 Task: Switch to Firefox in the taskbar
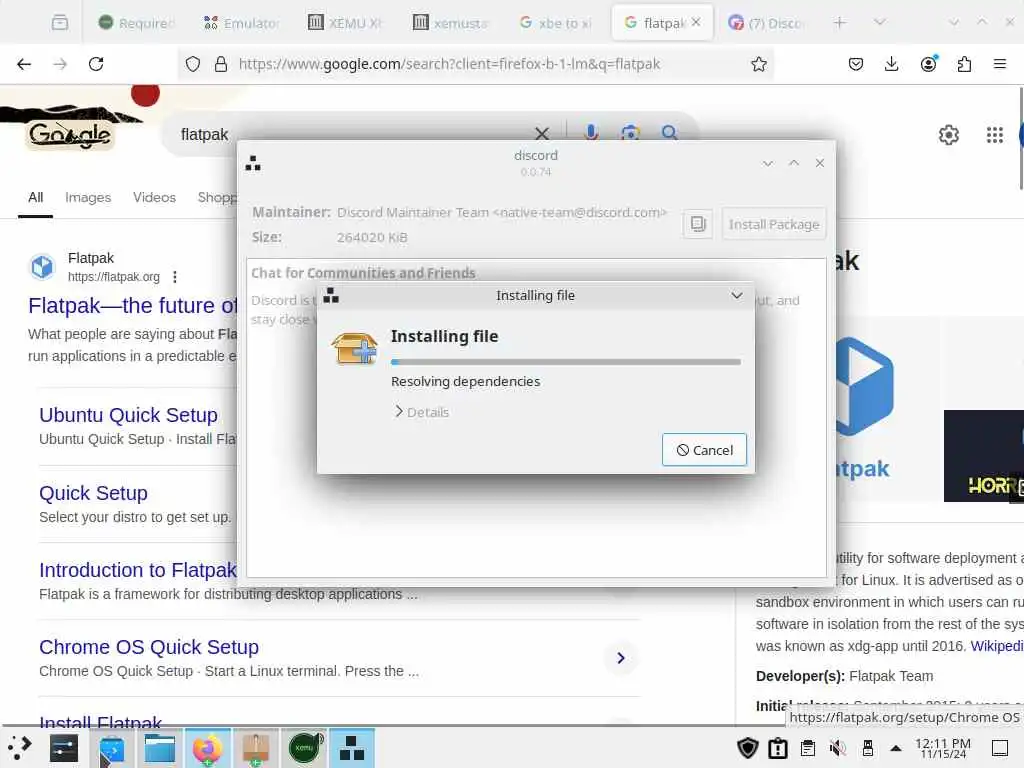coord(207,748)
